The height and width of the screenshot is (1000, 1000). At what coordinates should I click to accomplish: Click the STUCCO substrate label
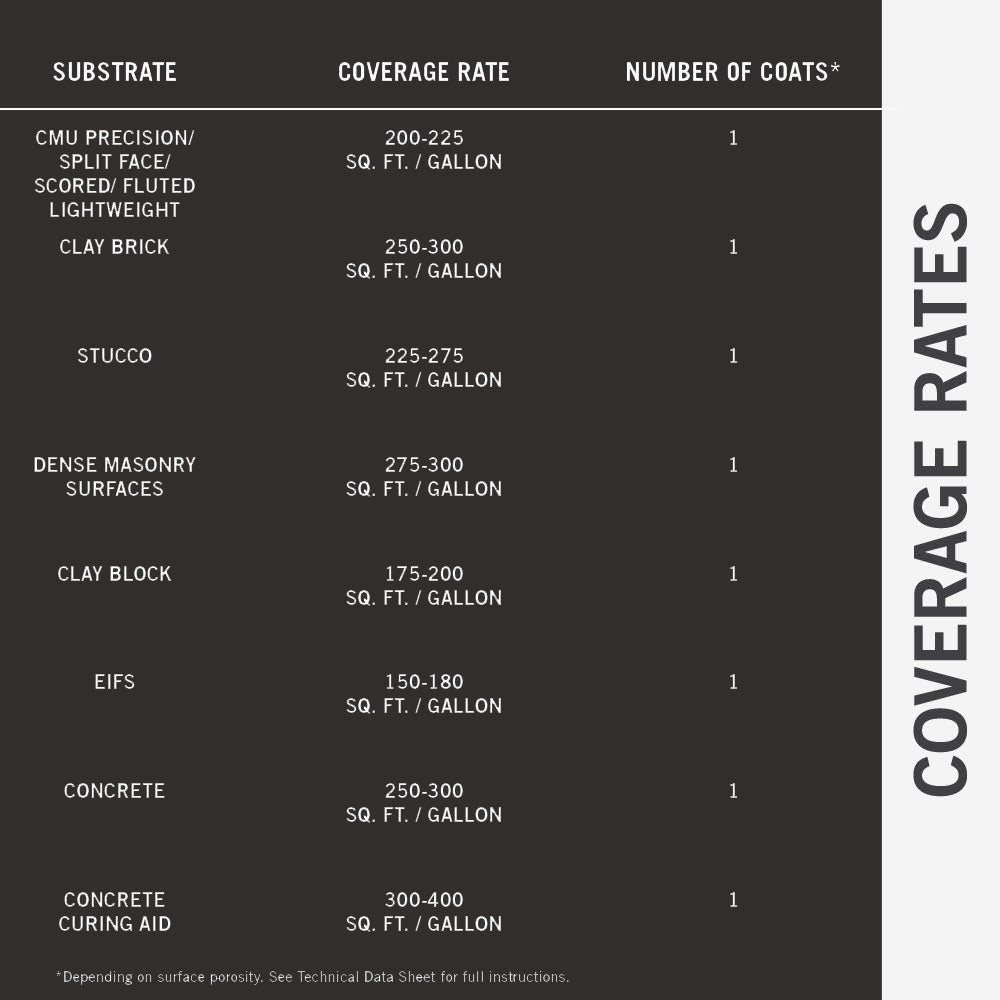[114, 356]
